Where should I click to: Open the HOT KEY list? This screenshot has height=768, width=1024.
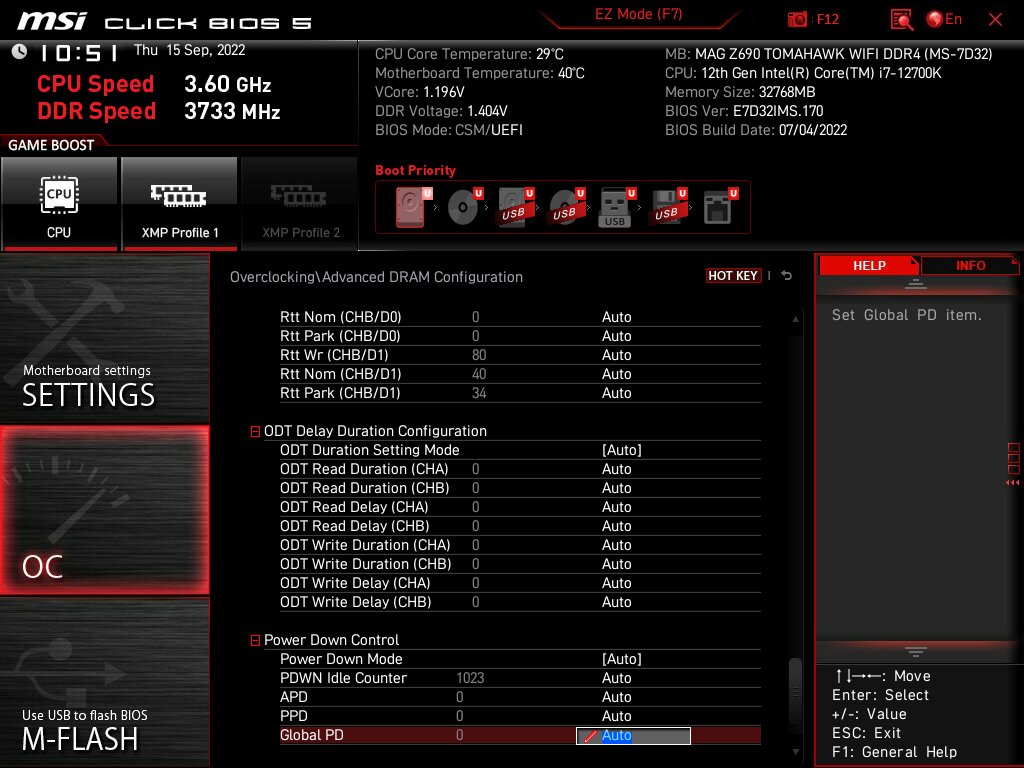click(733, 276)
